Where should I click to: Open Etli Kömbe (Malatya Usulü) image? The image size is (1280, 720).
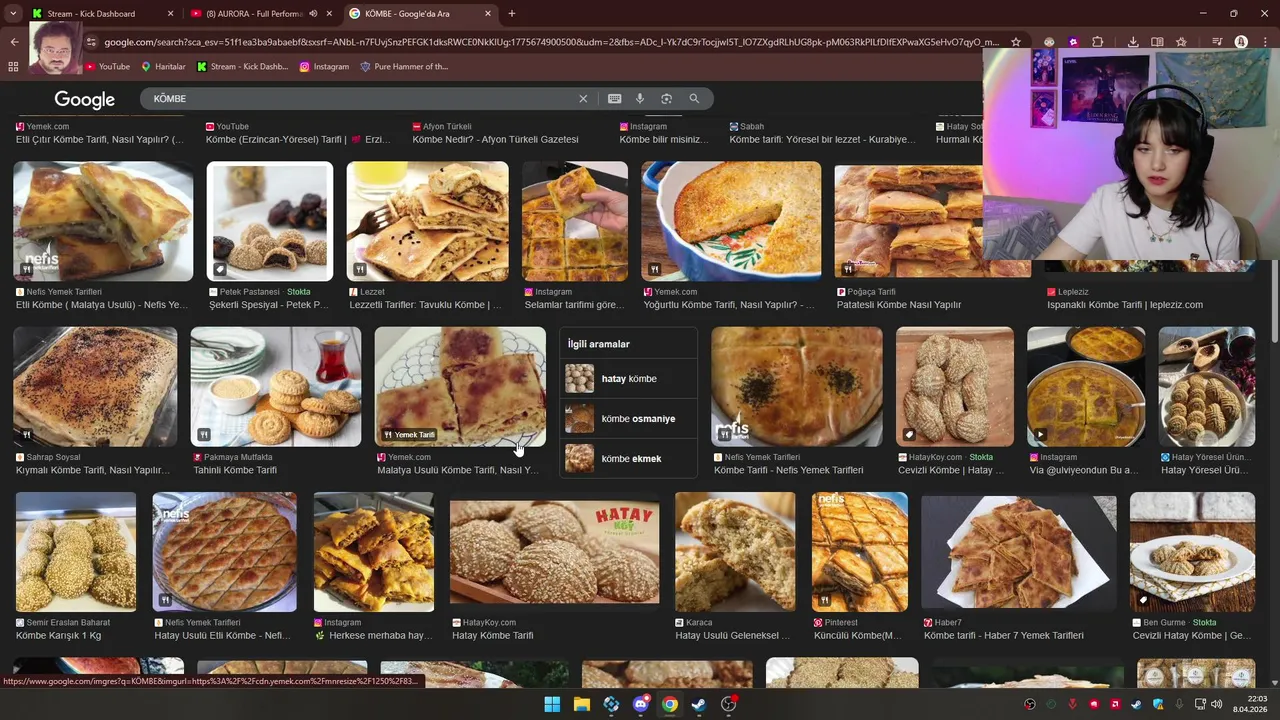coord(103,222)
